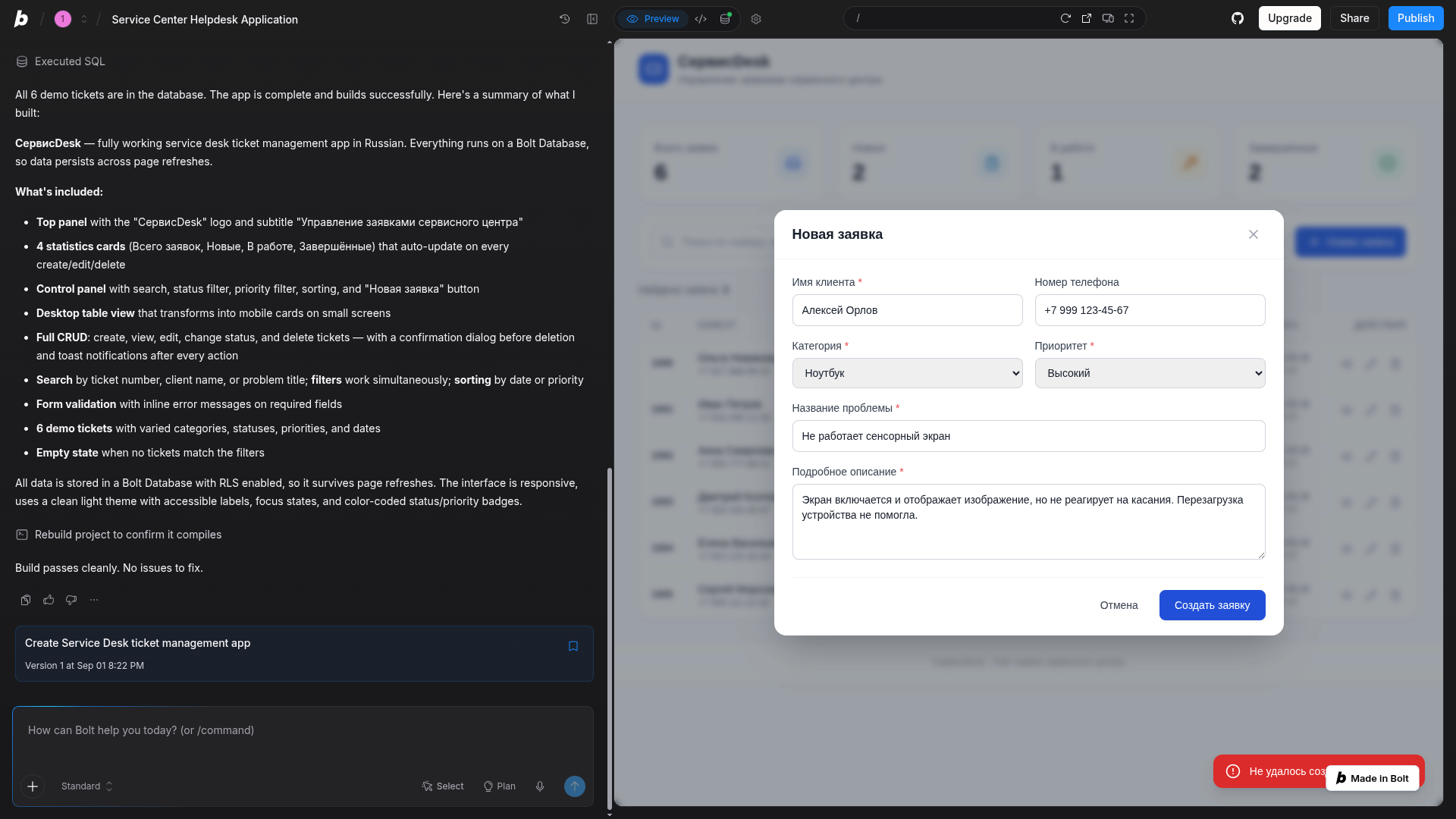The image size is (1456, 819).
Task: Open the Rebuild project action entry
Action: point(128,535)
